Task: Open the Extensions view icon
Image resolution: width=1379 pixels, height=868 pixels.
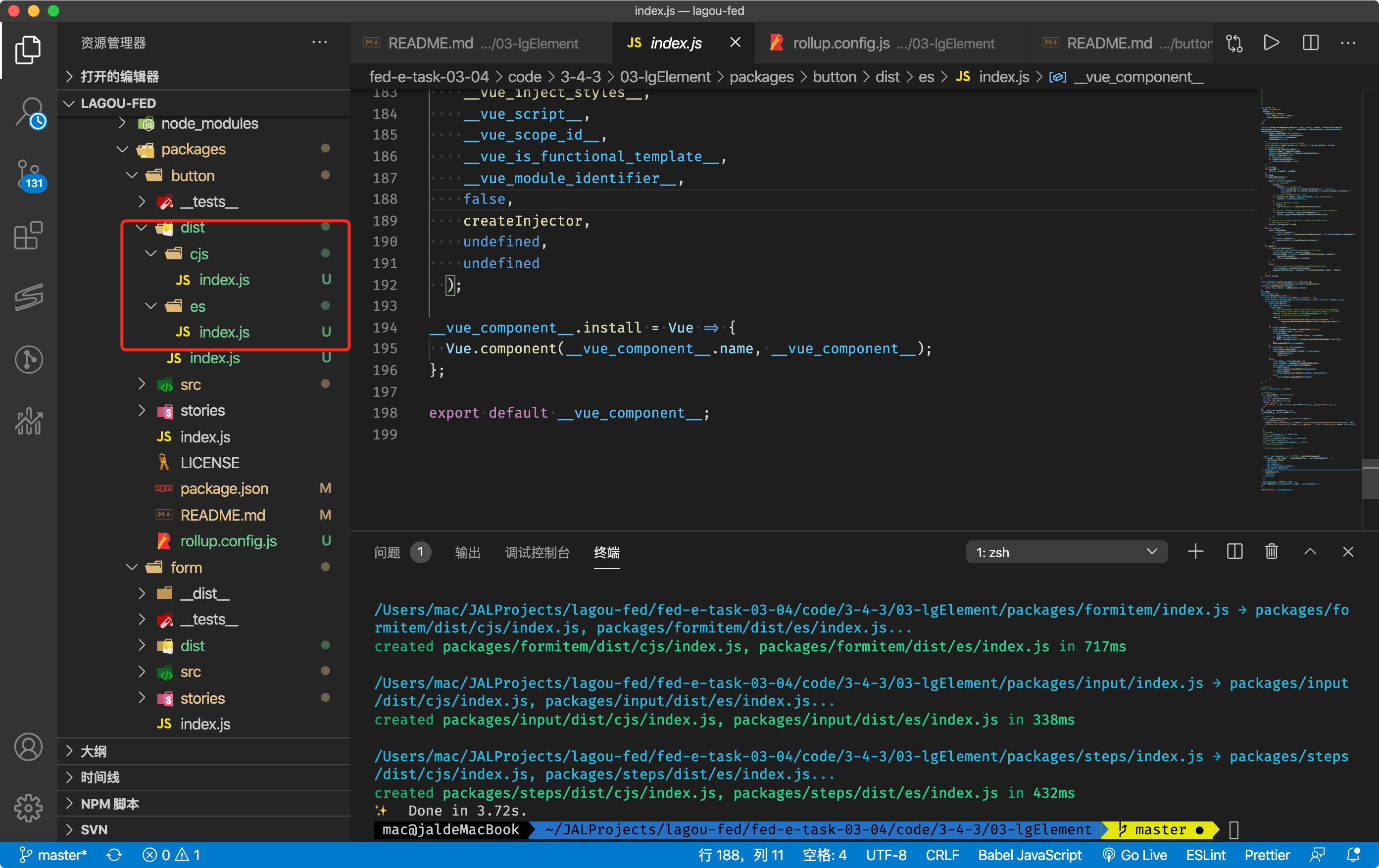Action: tap(29, 236)
